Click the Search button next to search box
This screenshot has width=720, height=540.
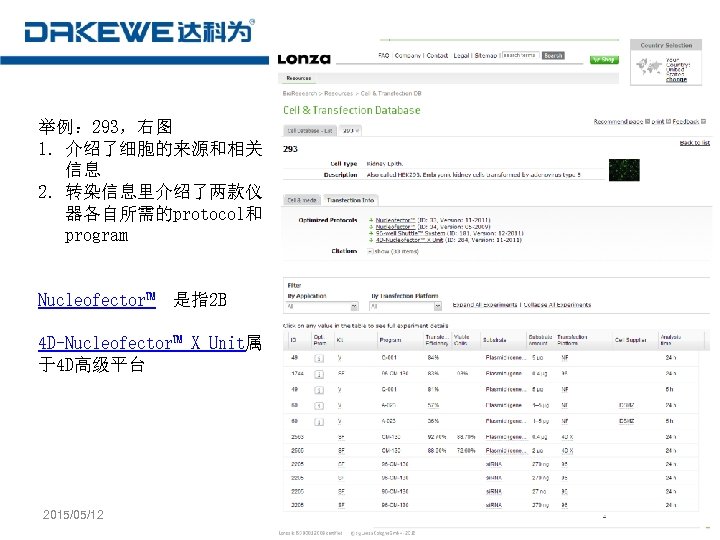pos(553,56)
